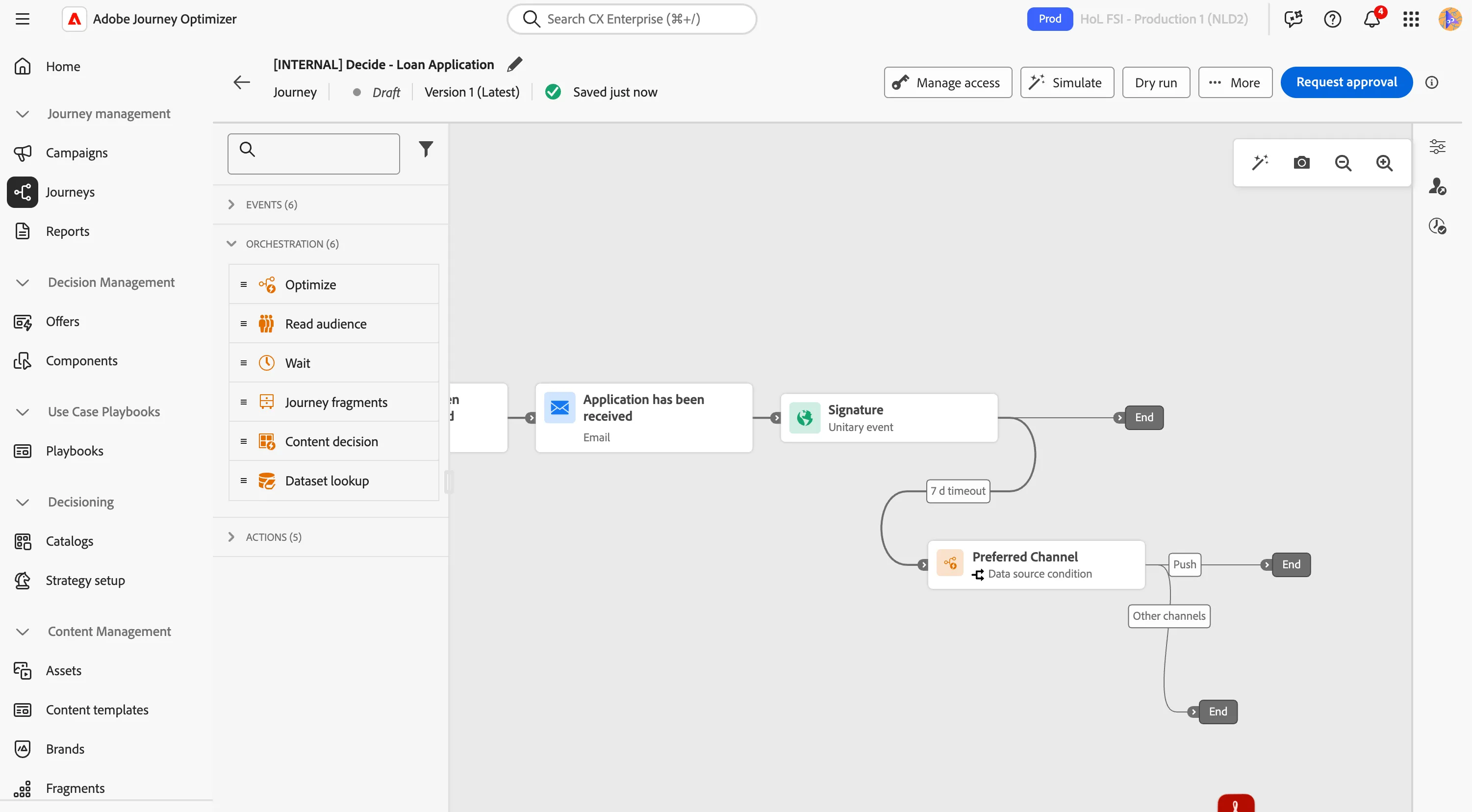Open the help question mark icon
The width and height of the screenshot is (1472, 812).
click(1332, 19)
